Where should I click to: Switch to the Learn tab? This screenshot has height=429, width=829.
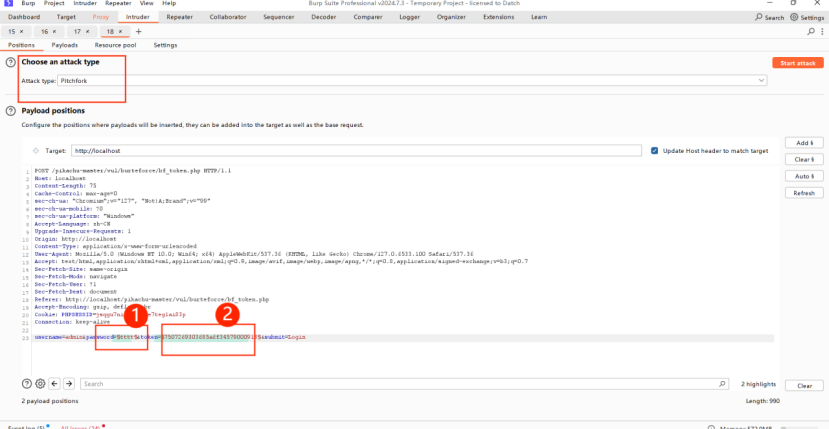pyautogui.click(x=539, y=17)
